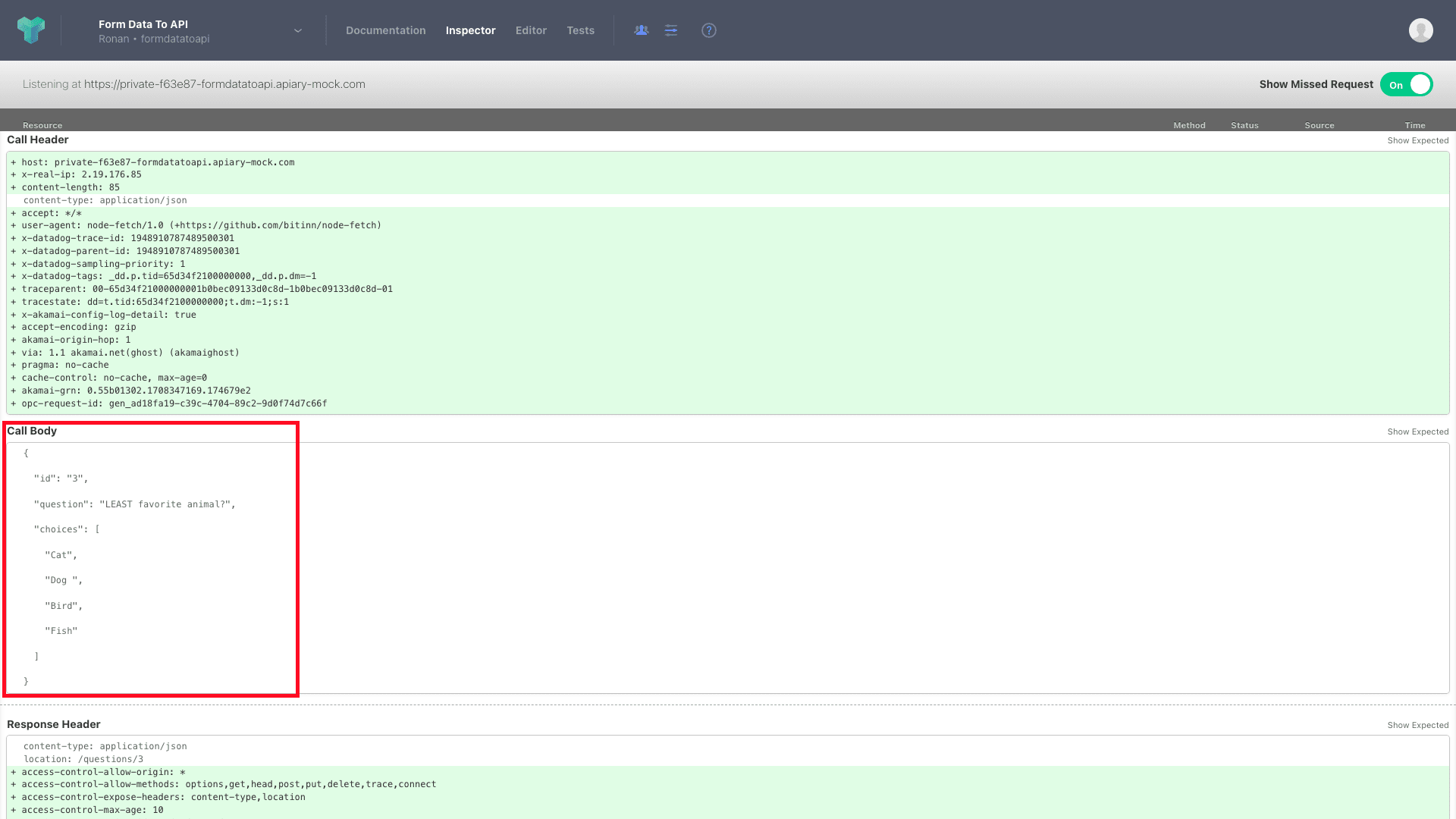The height and width of the screenshot is (819, 1456).
Task: Click Show Expected for Call Body
Action: [1418, 431]
